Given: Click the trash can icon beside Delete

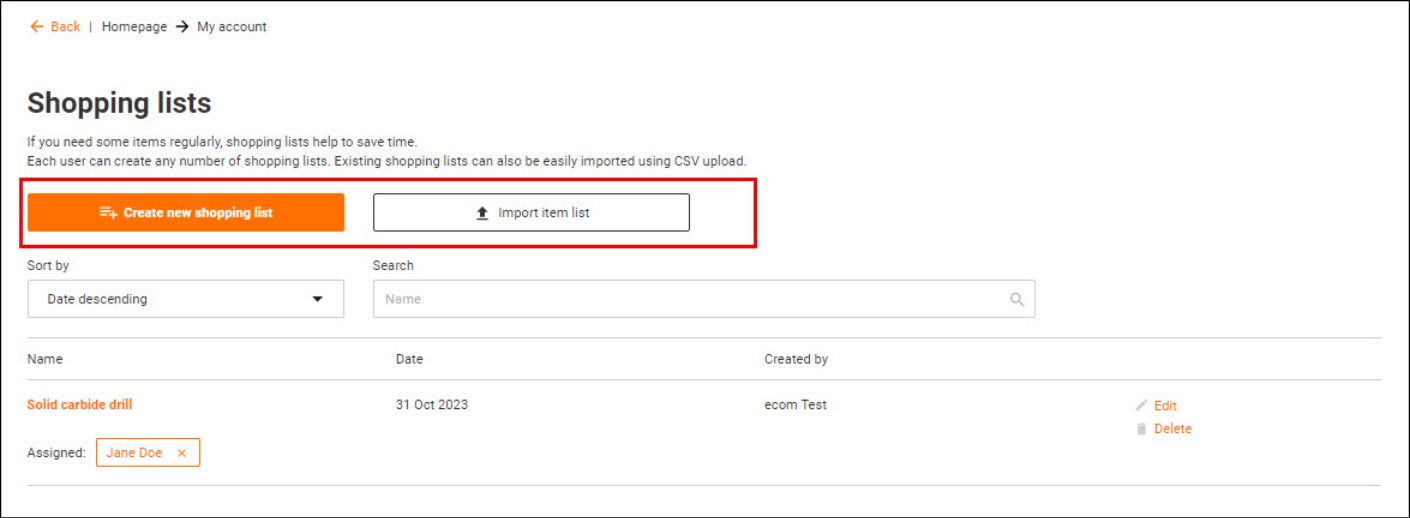Looking at the screenshot, I should pyautogui.click(x=1142, y=429).
